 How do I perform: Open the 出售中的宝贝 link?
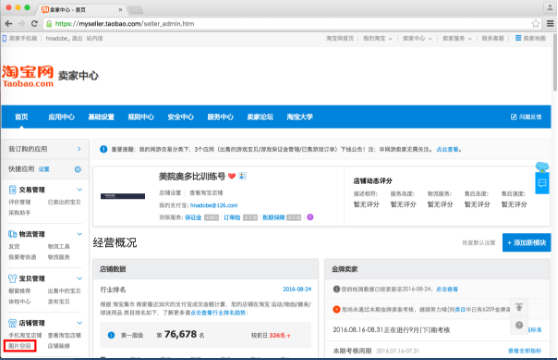(64, 291)
